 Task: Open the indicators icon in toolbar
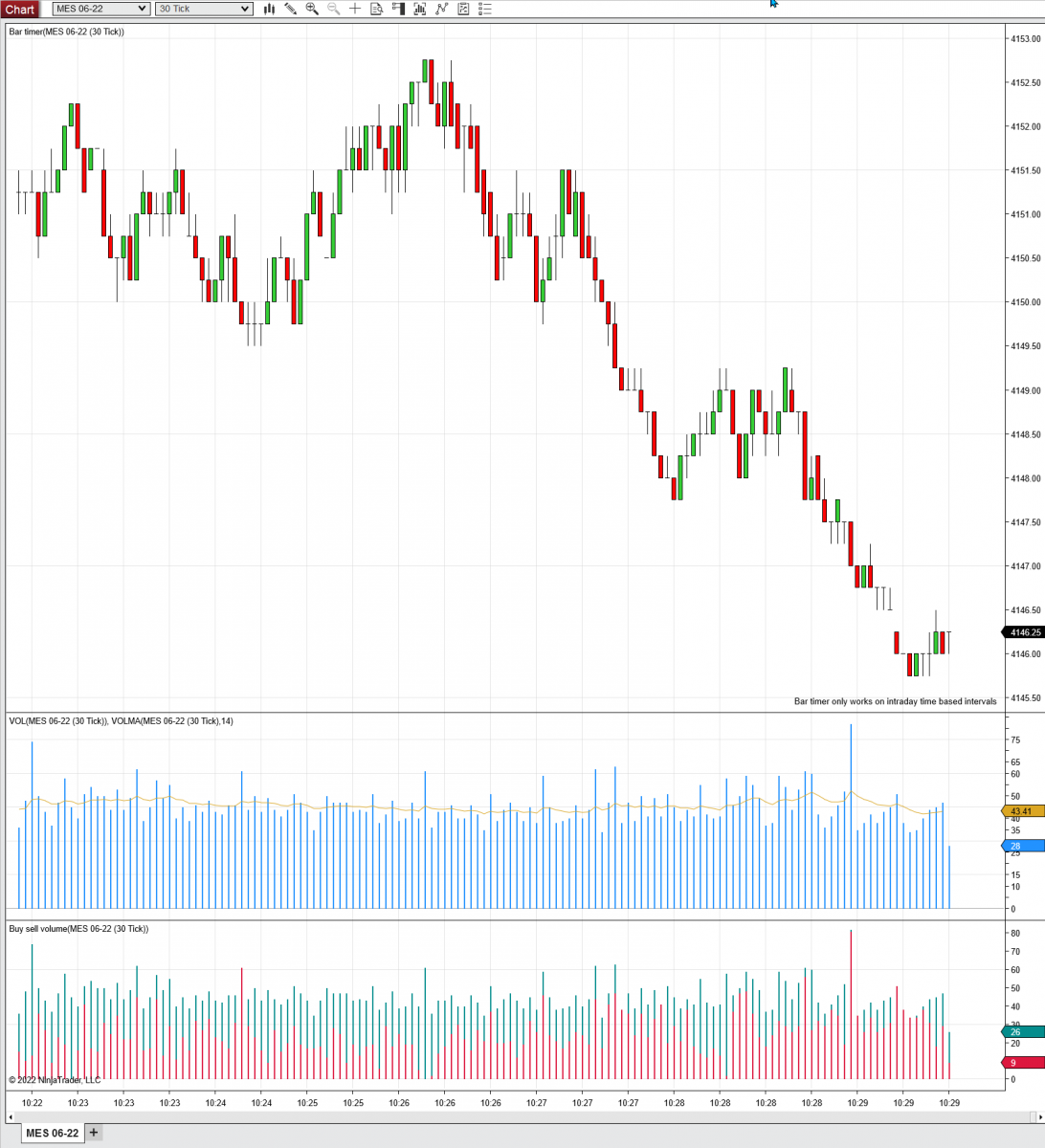tap(420, 9)
